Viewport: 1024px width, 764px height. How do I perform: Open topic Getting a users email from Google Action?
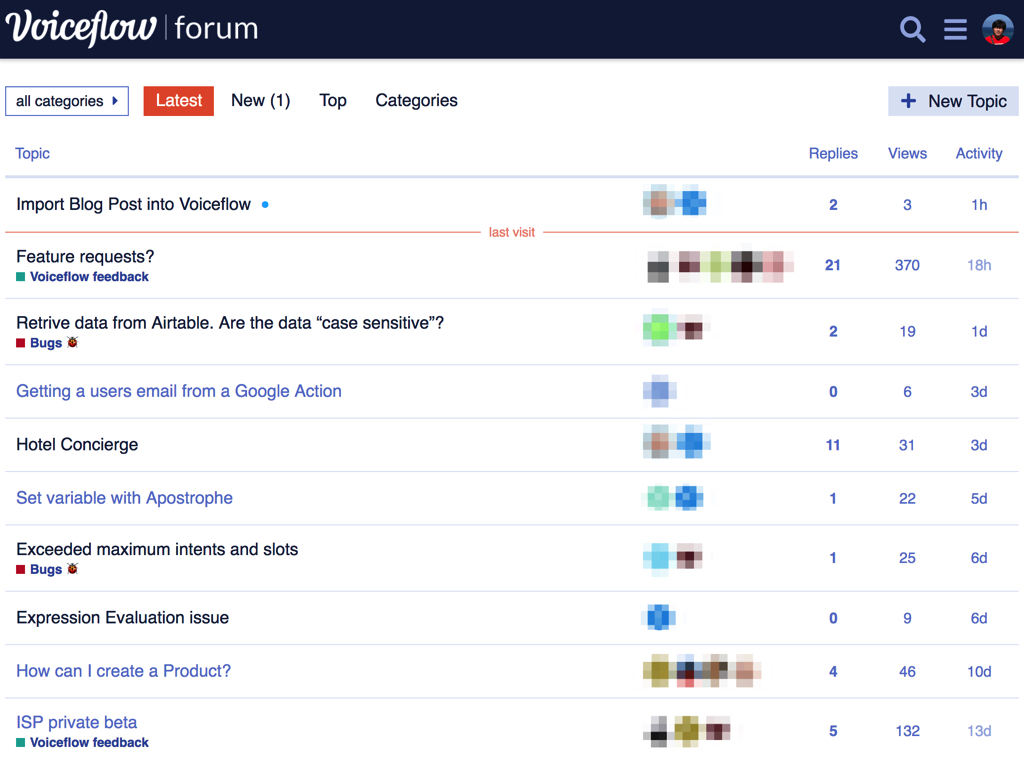coord(179,391)
